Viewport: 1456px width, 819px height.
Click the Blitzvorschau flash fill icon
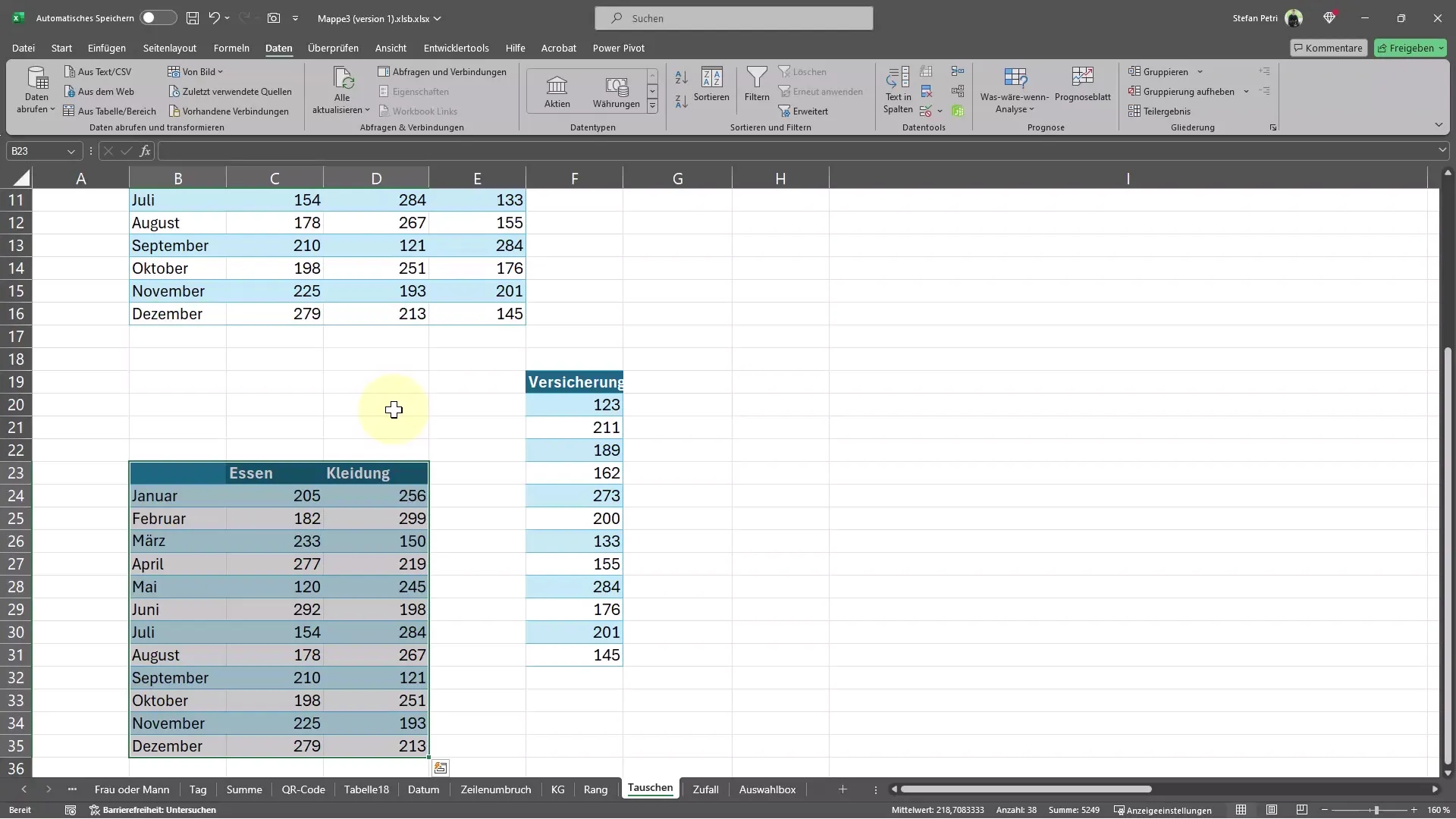(x=926, y=71)
